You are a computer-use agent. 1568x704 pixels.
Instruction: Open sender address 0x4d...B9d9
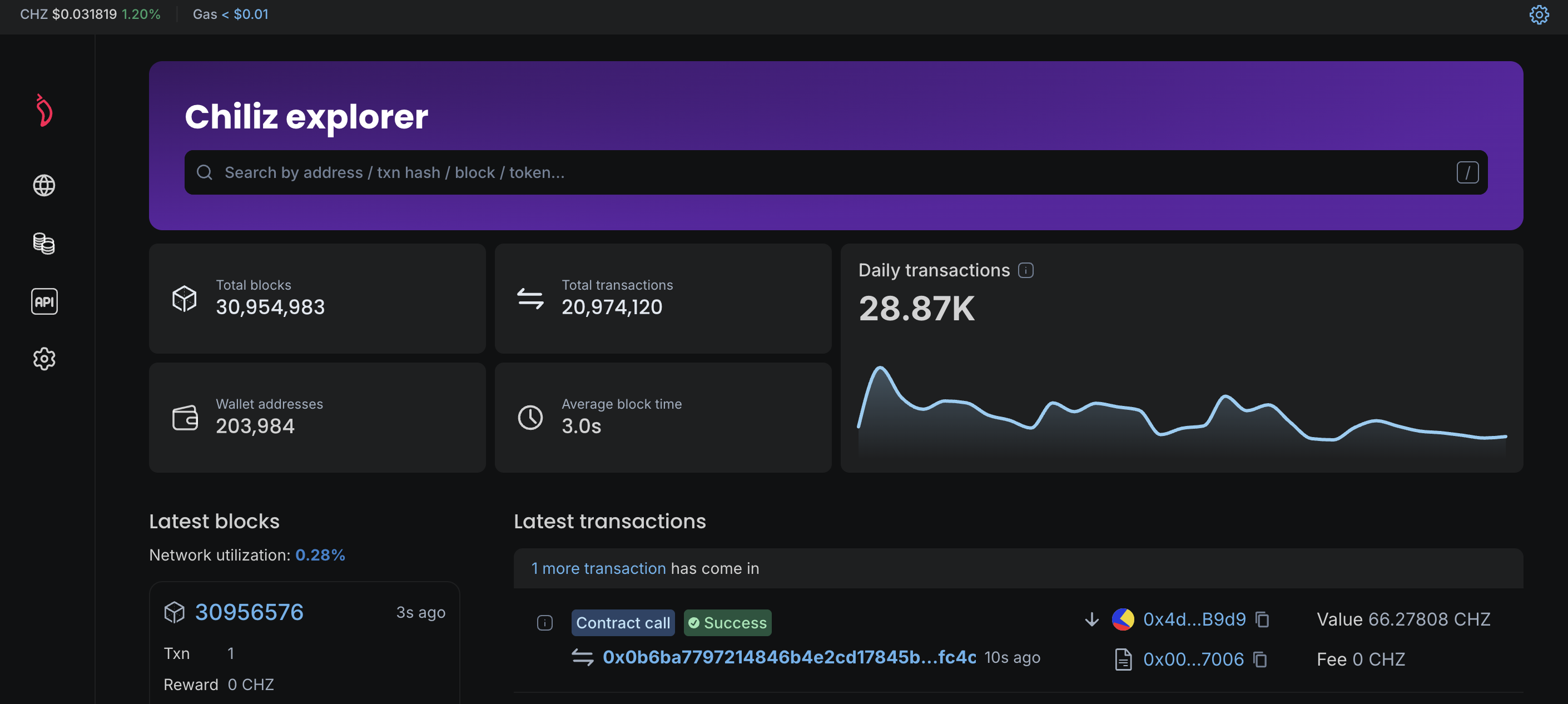point(1194,619)
